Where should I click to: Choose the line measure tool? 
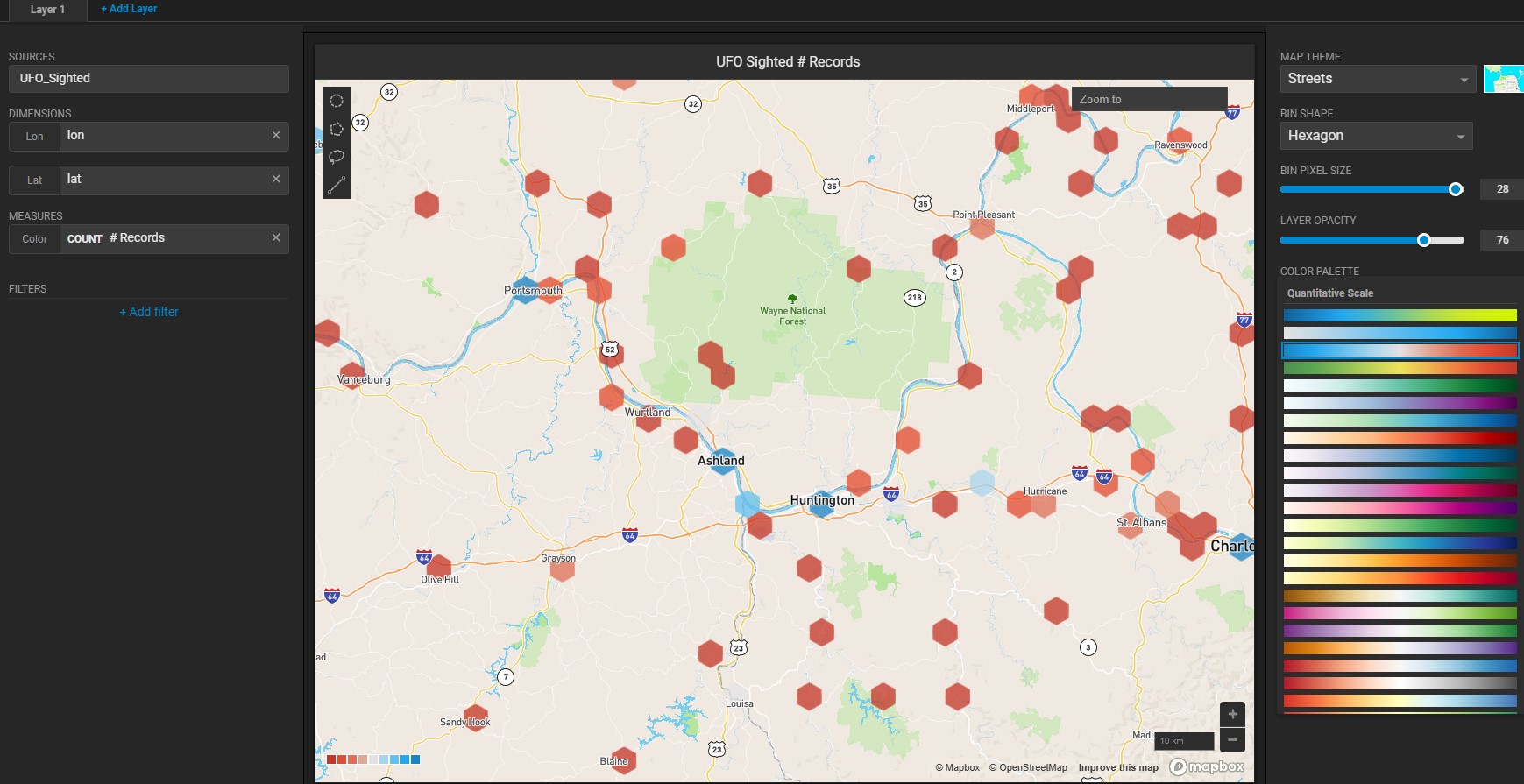337,185
